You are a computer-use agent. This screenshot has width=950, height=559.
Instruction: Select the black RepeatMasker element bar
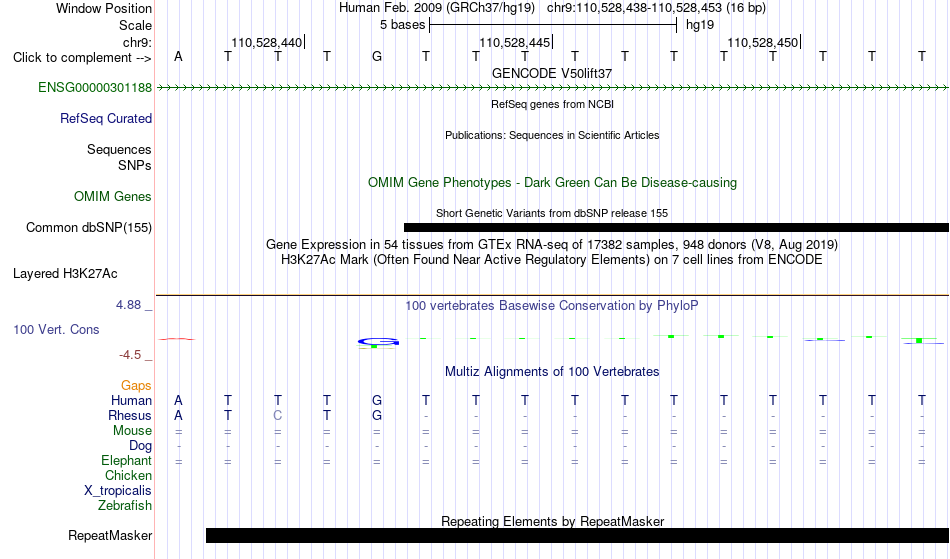pos(577,535)
